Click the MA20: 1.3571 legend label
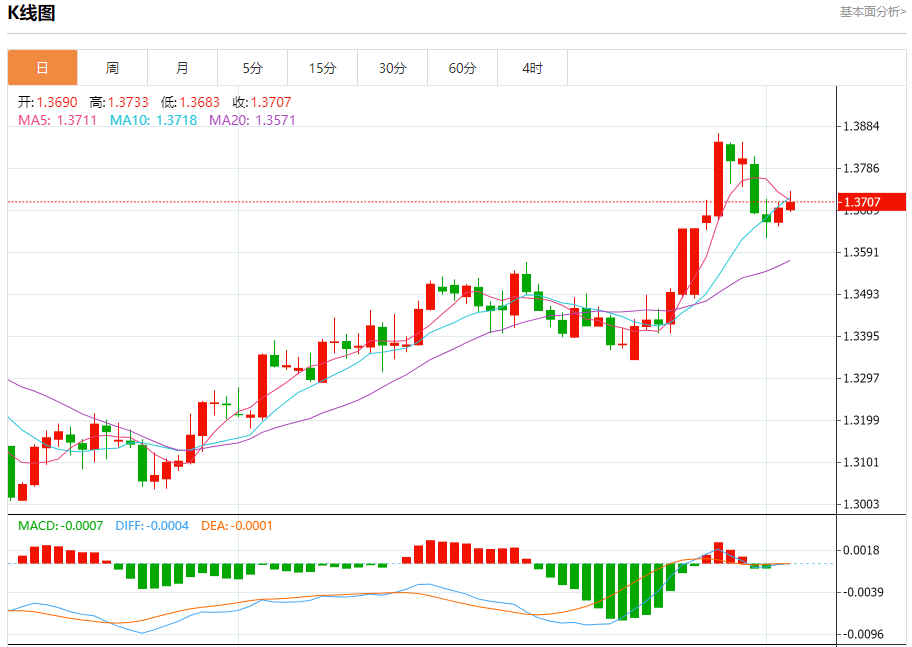This screenshot has width=912, height=647. tap(252, 120)
